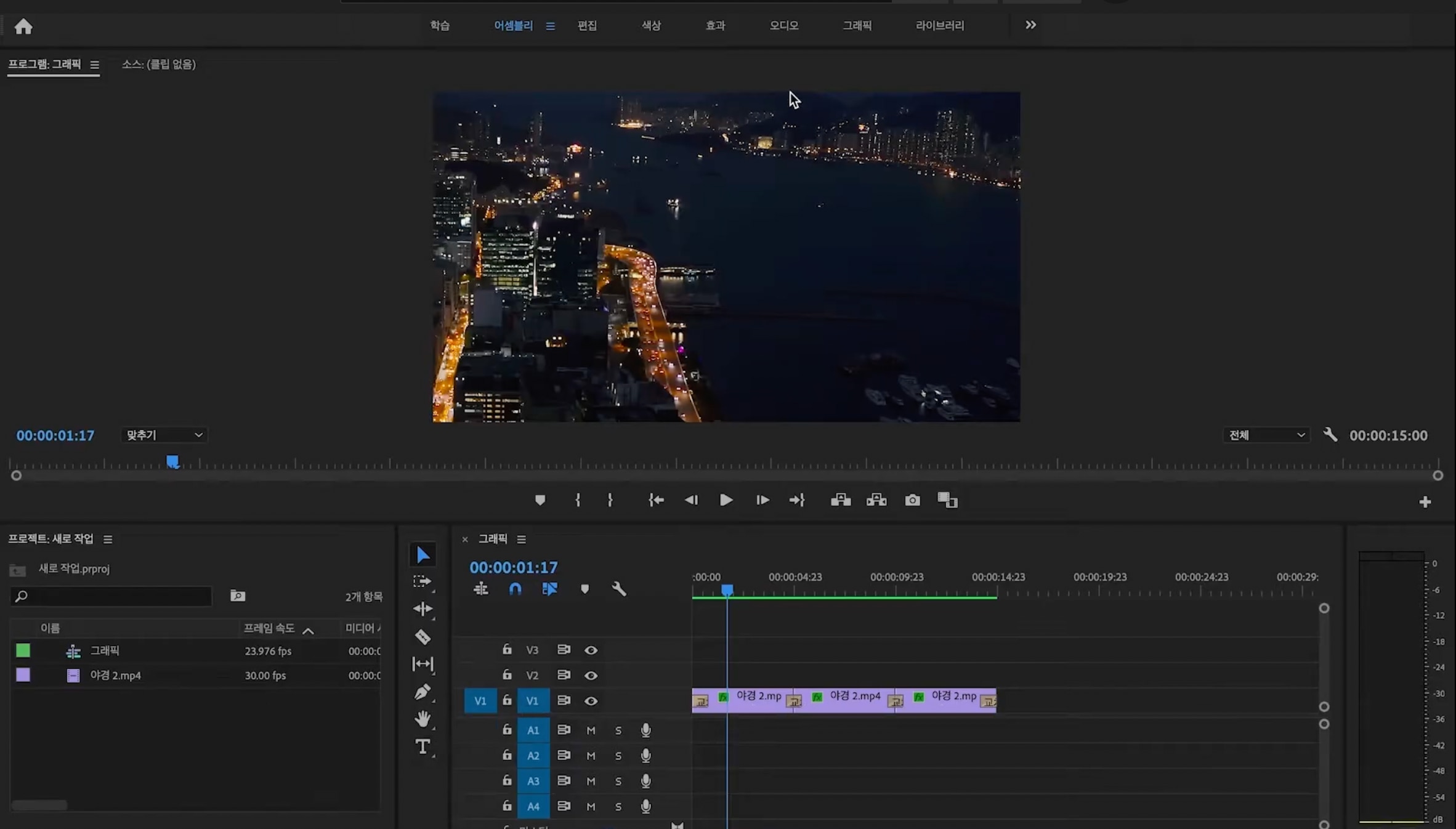Click the purple label of 야경 2.mp4

23,675
